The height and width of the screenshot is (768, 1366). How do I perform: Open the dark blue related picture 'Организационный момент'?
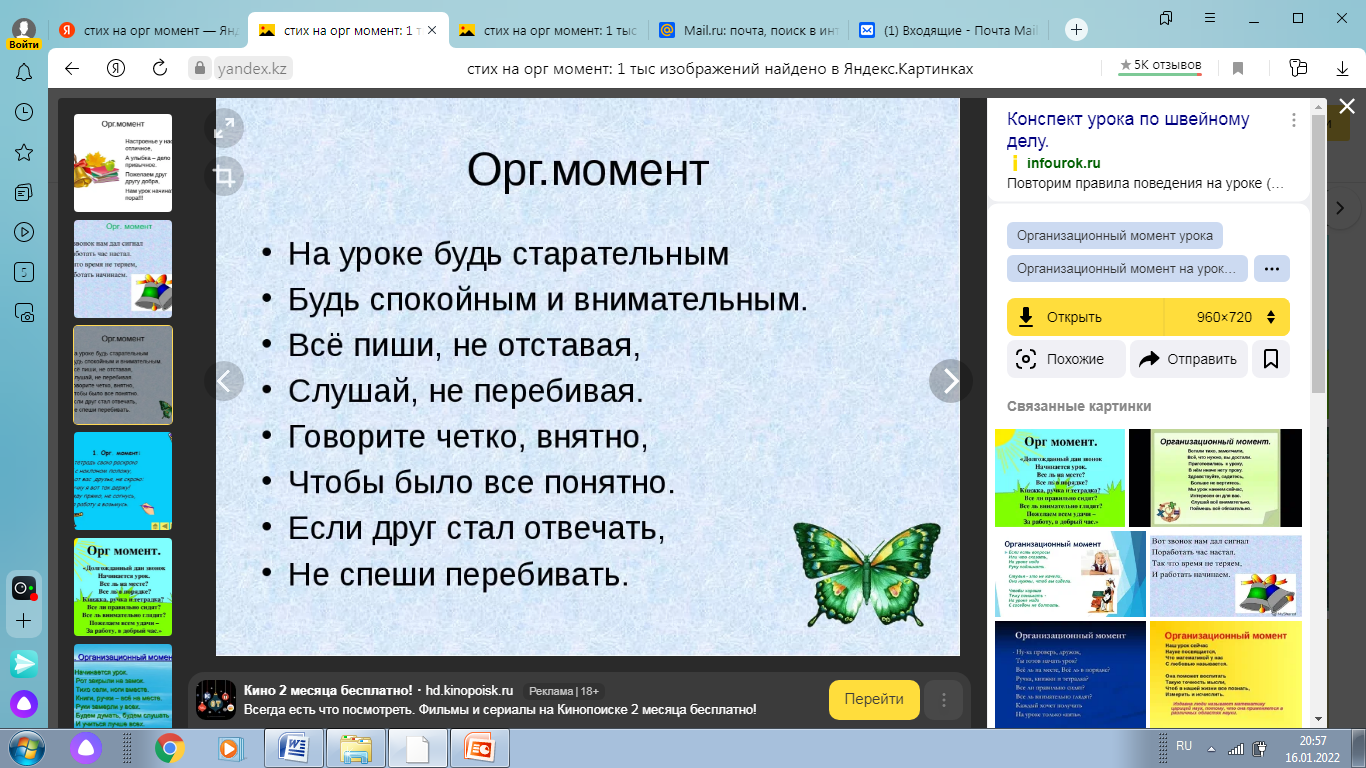[x=1070, y=674]
